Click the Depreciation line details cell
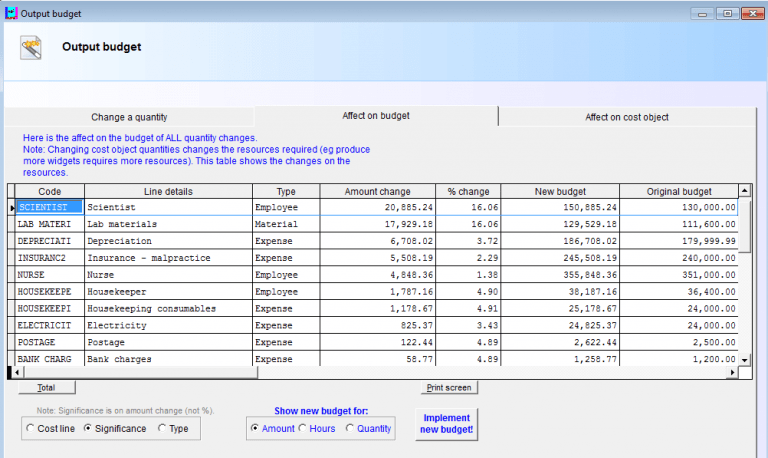Image resolution: width=768 pixels, height=458 pixels. [168, 241]
